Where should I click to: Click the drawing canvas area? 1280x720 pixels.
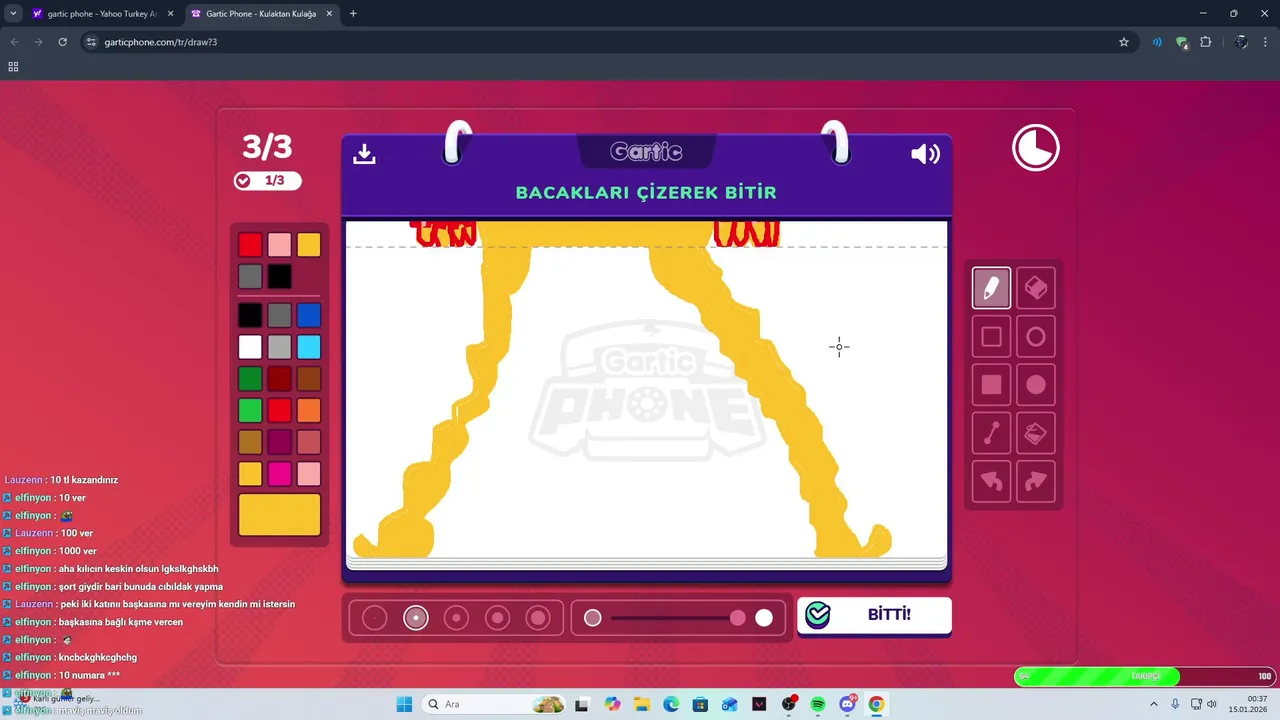(646, 389)
